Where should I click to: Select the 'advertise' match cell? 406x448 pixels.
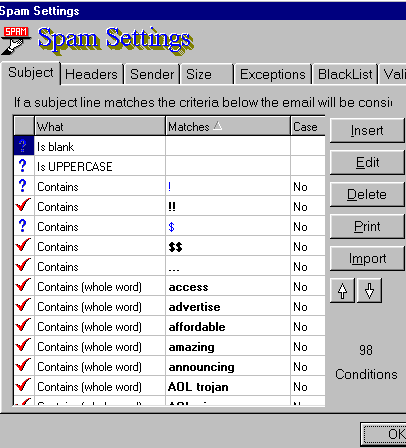[228, 306]
